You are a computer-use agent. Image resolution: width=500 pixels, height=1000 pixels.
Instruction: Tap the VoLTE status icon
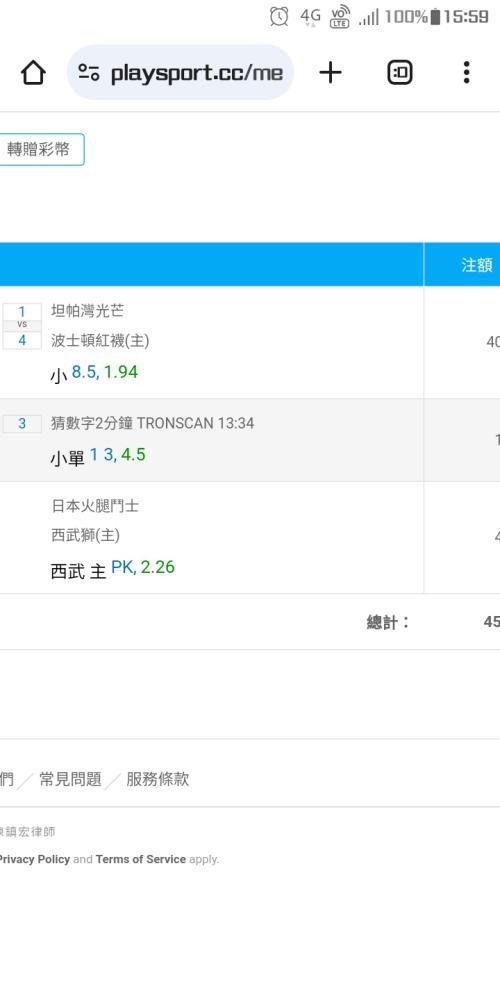(340, 17)
